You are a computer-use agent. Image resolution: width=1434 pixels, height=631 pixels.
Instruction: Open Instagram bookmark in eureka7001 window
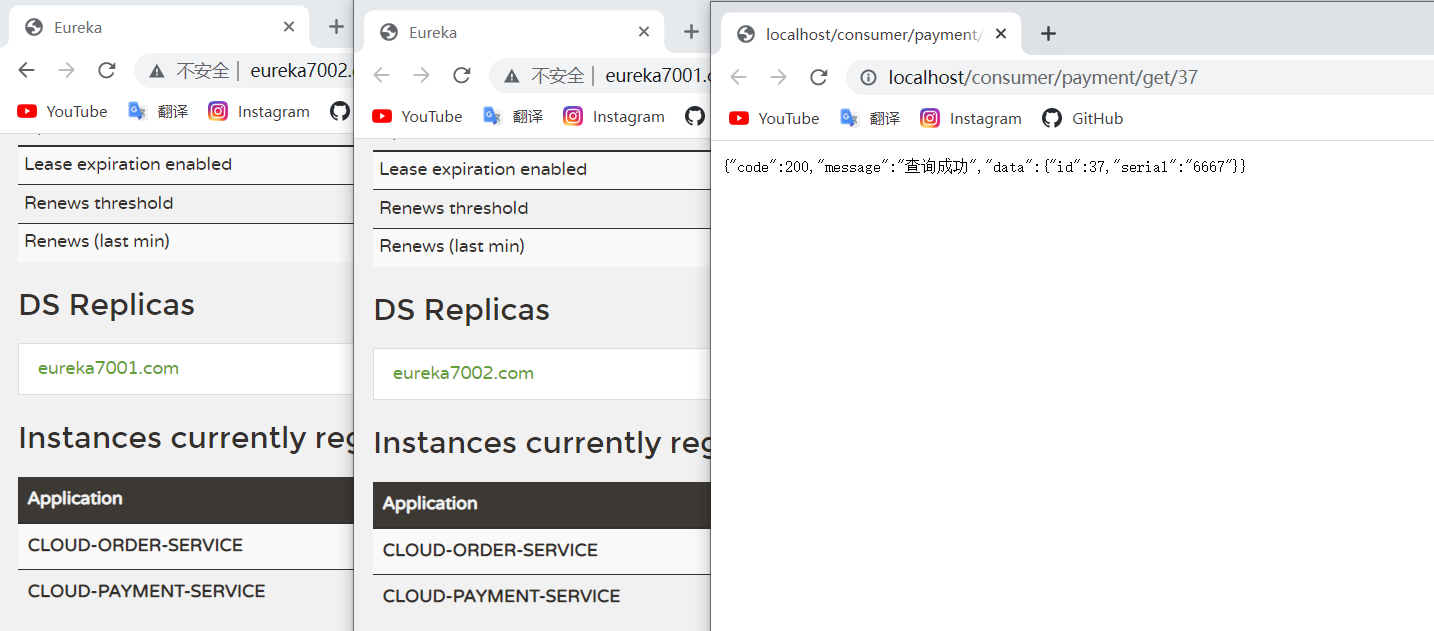tap(614, 116)
